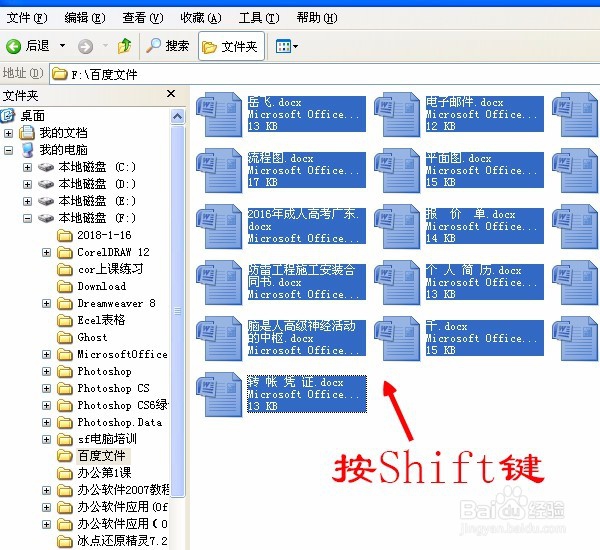Select the Photoshop.Data folder
Screen dimensions: 600x550
(119, 422)
